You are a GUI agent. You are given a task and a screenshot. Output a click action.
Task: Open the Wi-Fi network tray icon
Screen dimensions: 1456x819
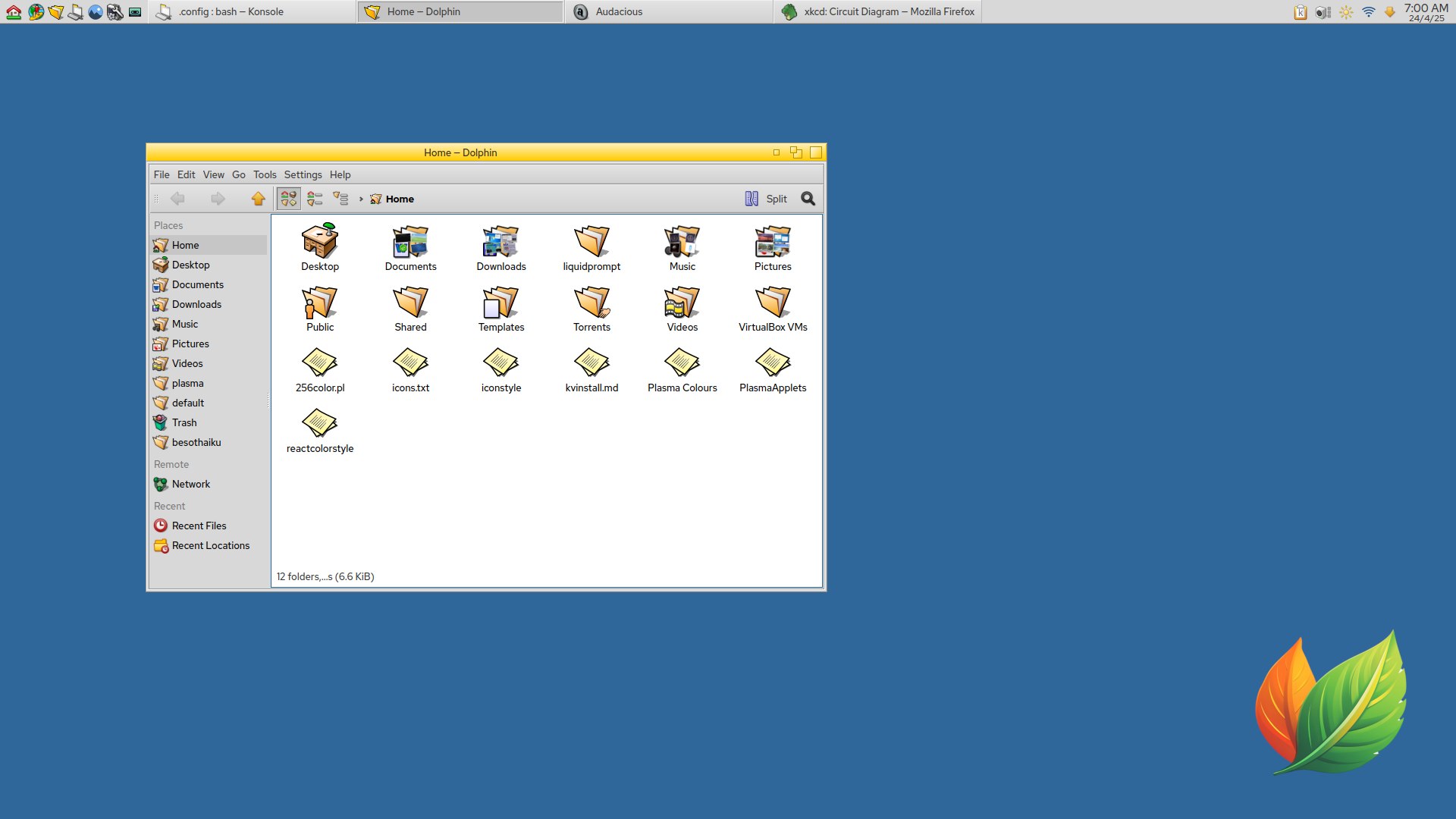1369,12
